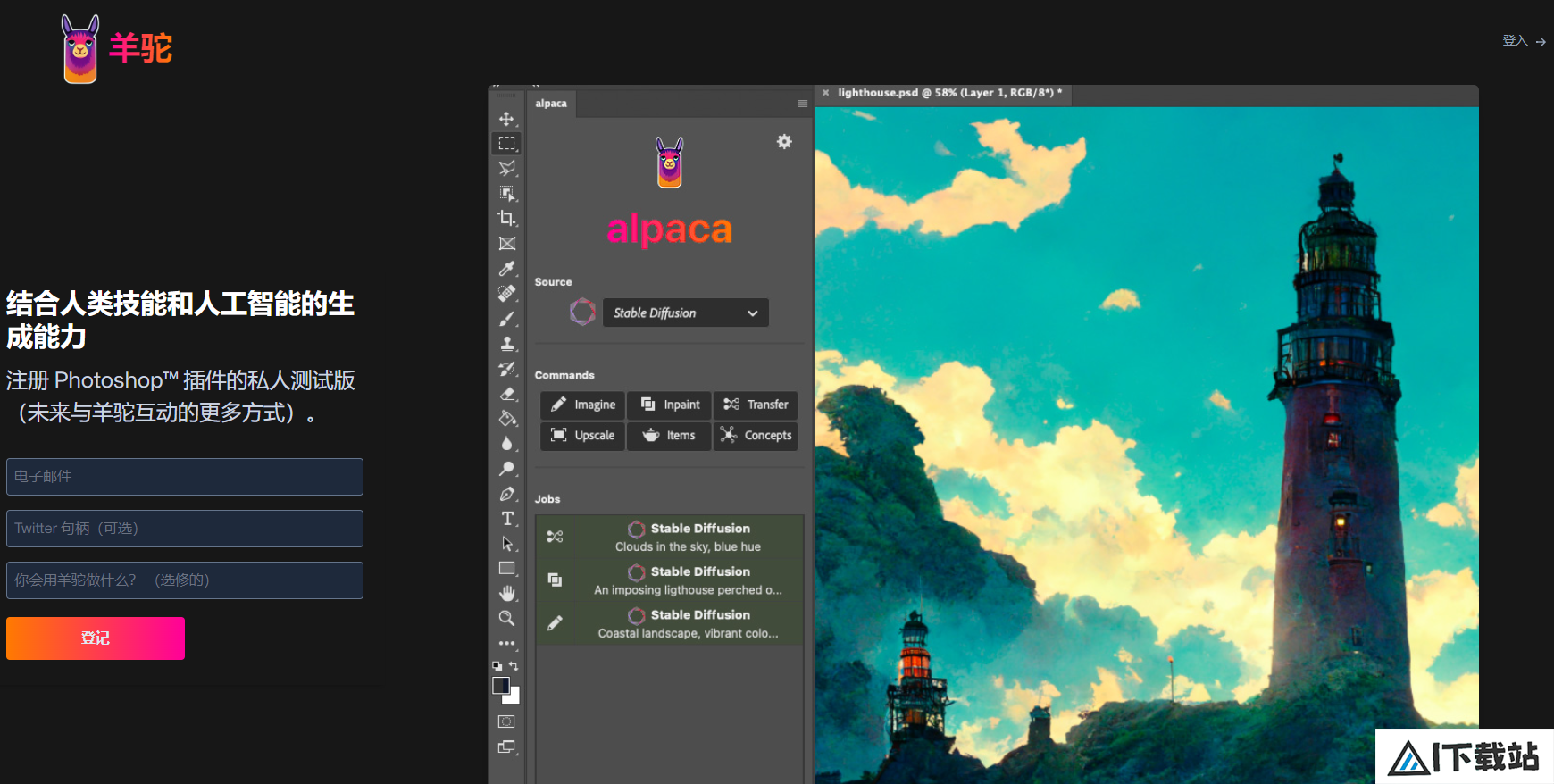Image resolution: width=1554 pixels, height=784 pixels.
Task: Click the Imagine command button
Action: (582, 405)
